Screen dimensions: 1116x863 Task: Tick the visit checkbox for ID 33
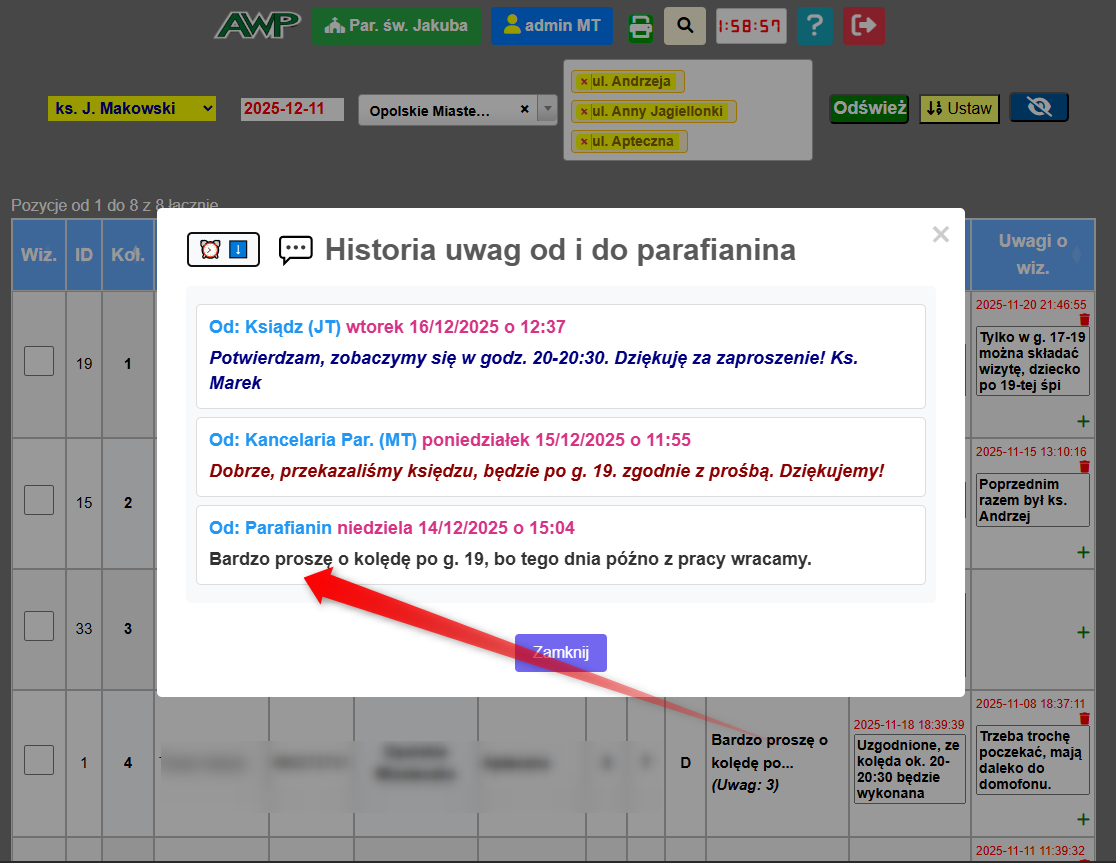pos(39,626)
